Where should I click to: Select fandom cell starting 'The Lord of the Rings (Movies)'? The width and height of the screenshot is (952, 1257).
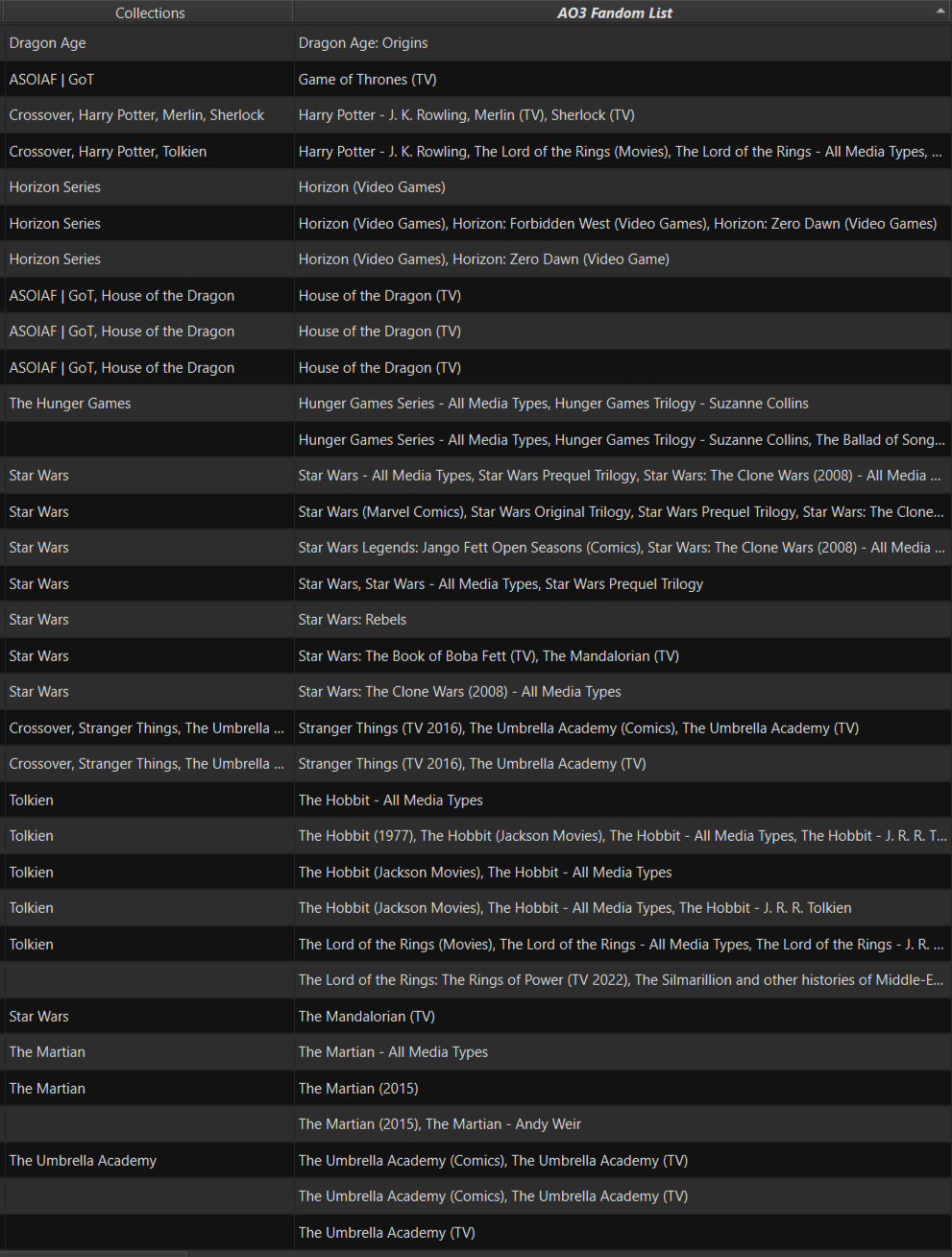point(622,944)
